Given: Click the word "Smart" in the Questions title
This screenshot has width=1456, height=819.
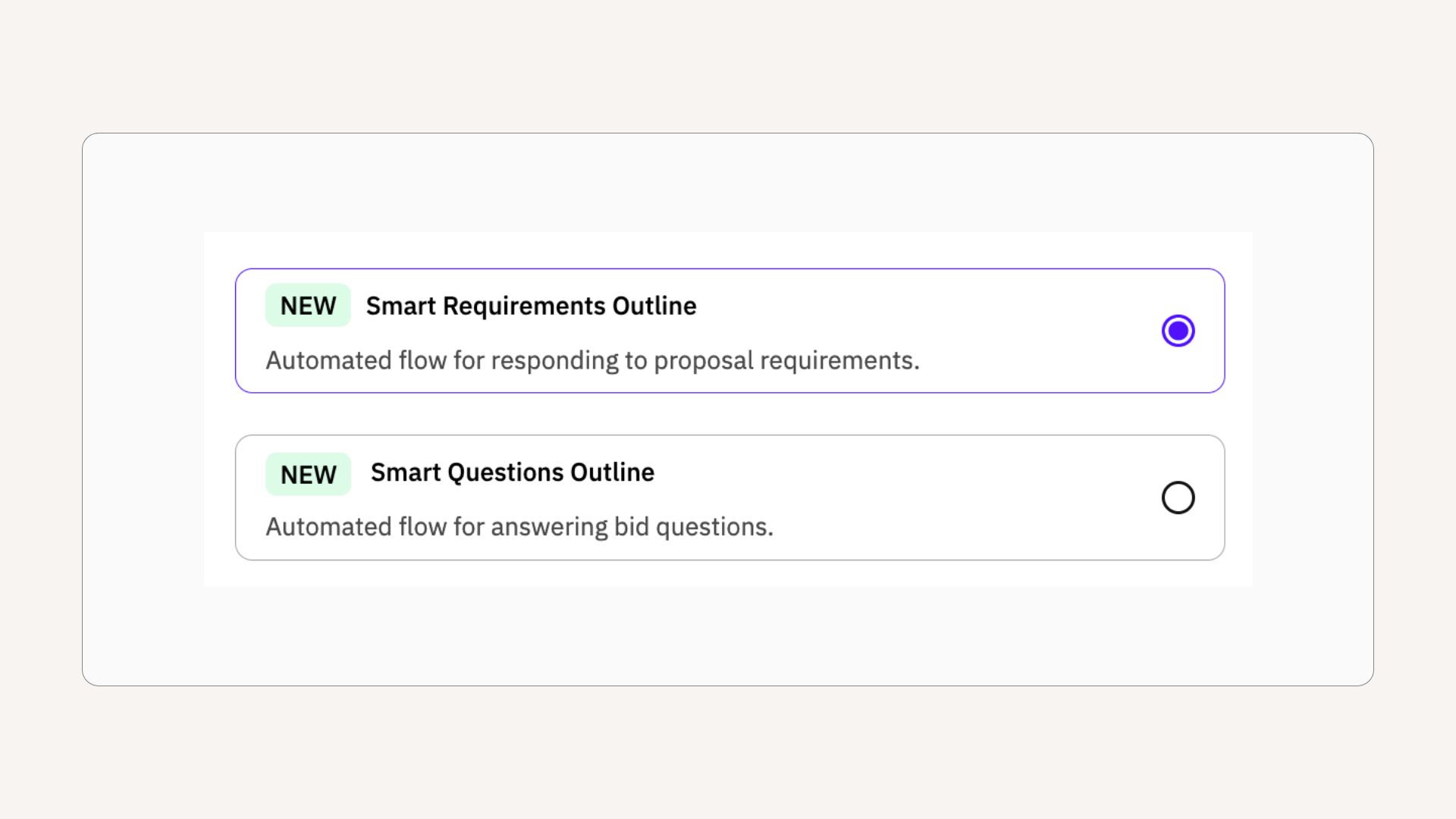Looking at the screenshot, I should pyautogui.click(x=405, y=472).
